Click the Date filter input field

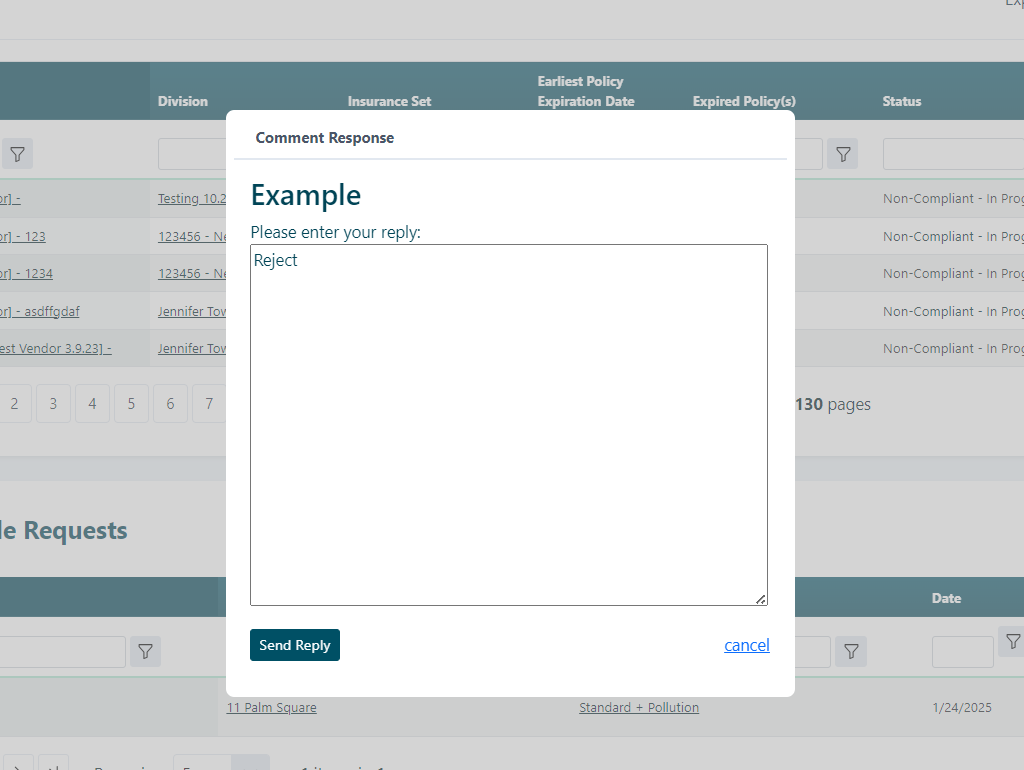pyautogui.click(x=962, y=652)
